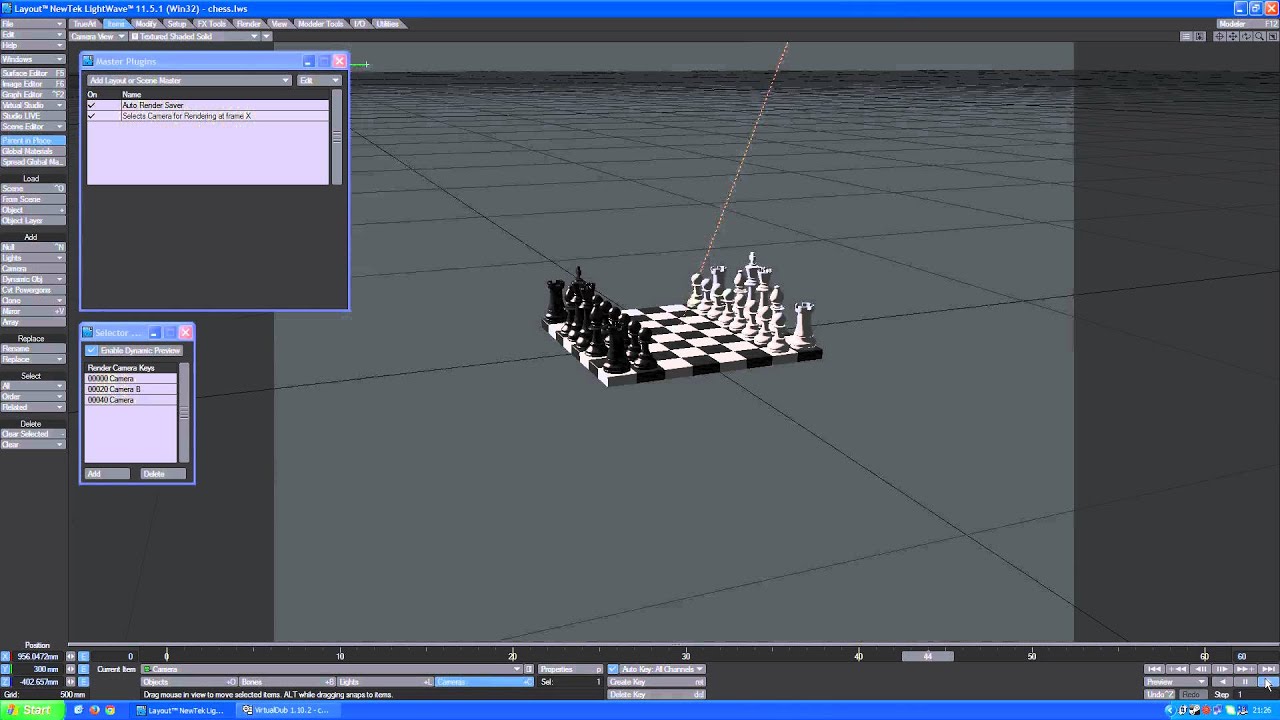The width and height of the screenshot is (1280, 720).
Task: Switch selection mode to Cameras
Action: [484, 682]
